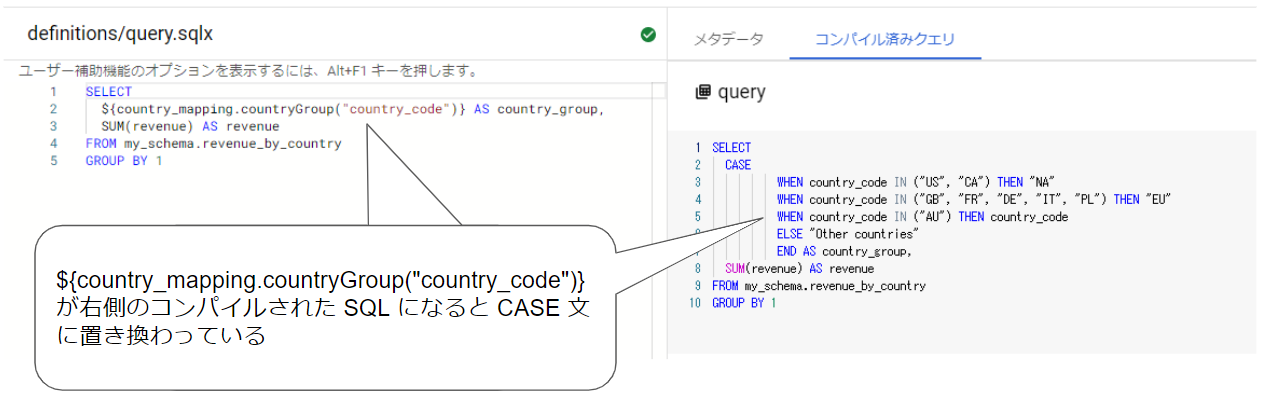Image resolution: width=1265 pixels, height=399 pixels.
Task: Click the FROM my_schema.revenue_by_country line in editor
Action: point(214,143)
